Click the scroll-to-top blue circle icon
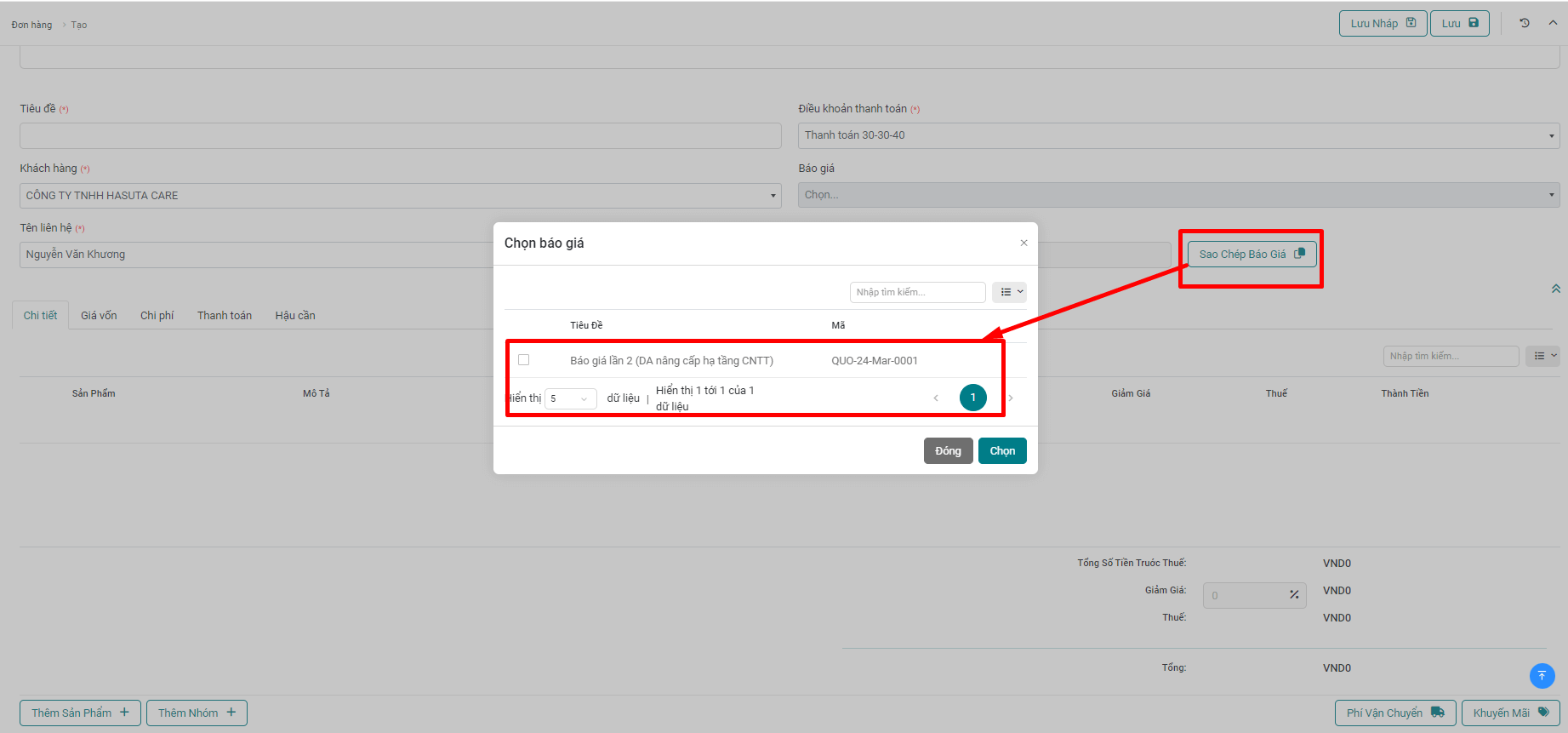 pyautogui.click(x=1542, y=676)
